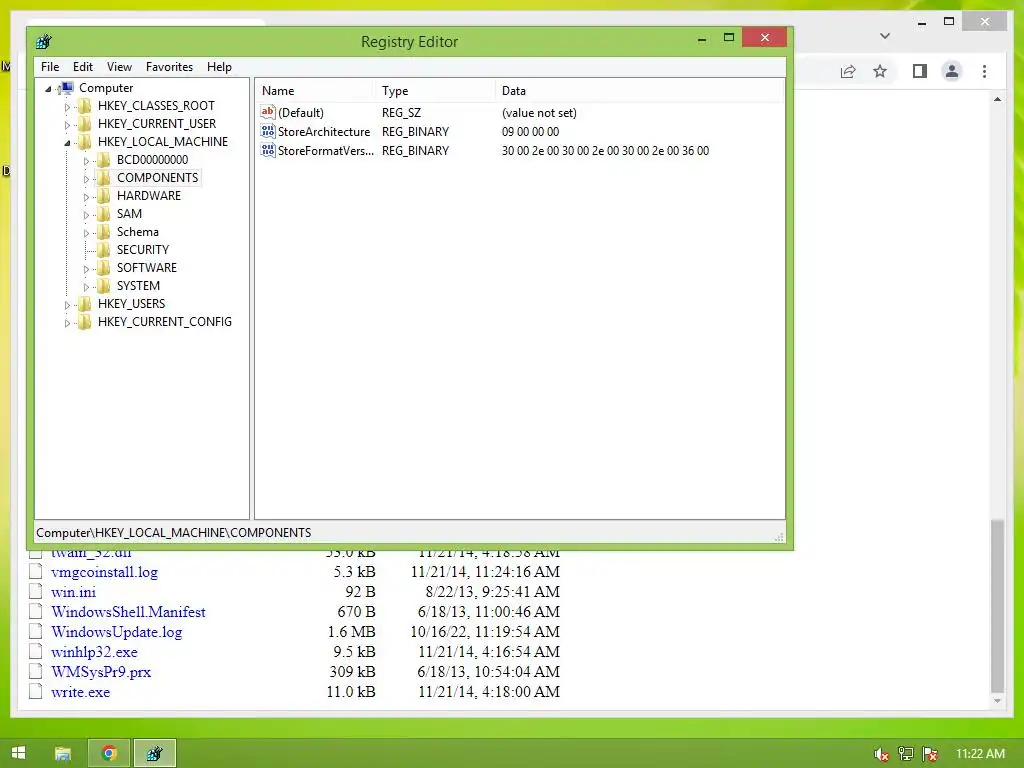The width and height of the screenshot is (1024, 768).
Task: Click HKEY_CURRENT_USER folder icon
Action: coord(84,123)
